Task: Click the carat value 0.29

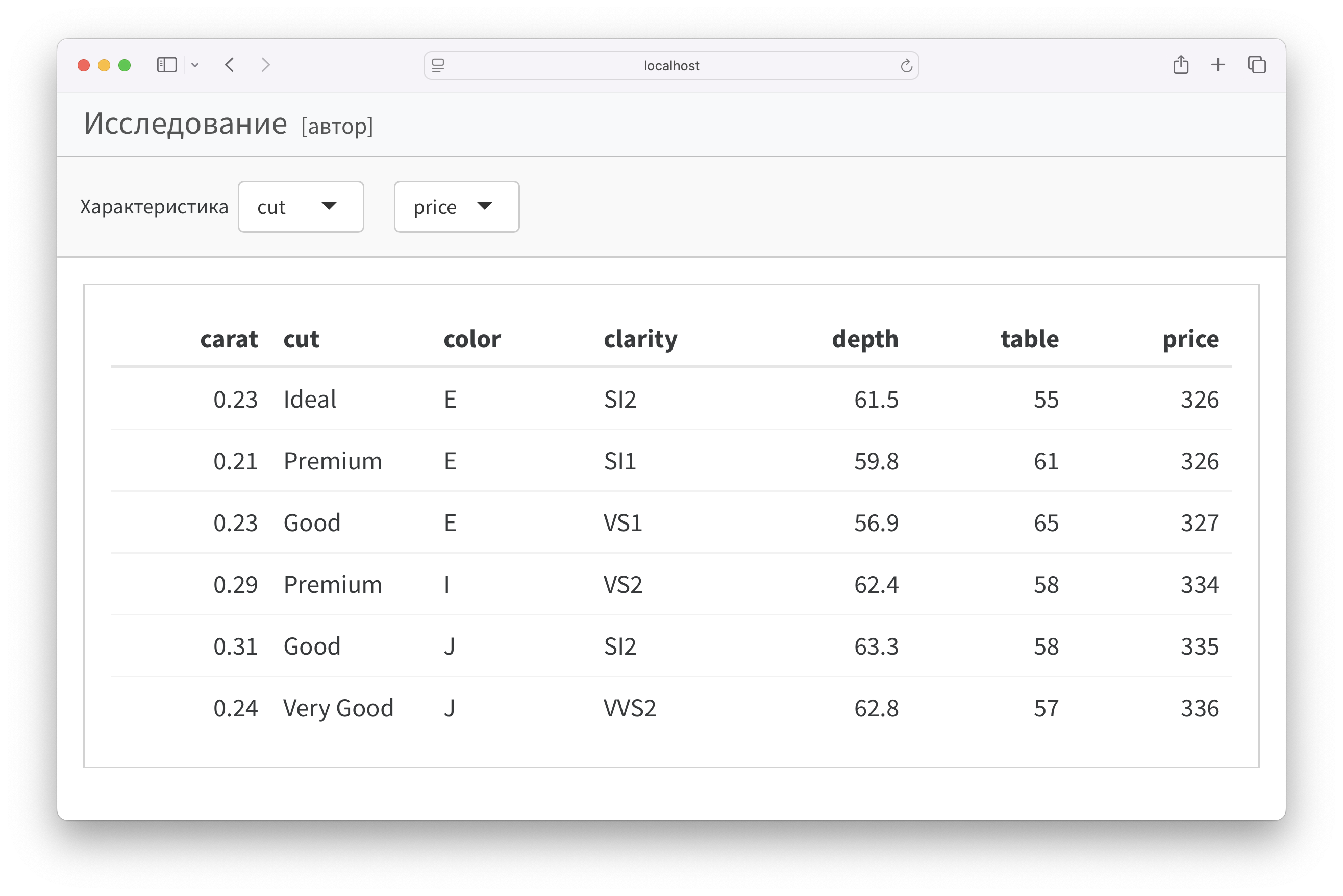Action: pos(235,585)
